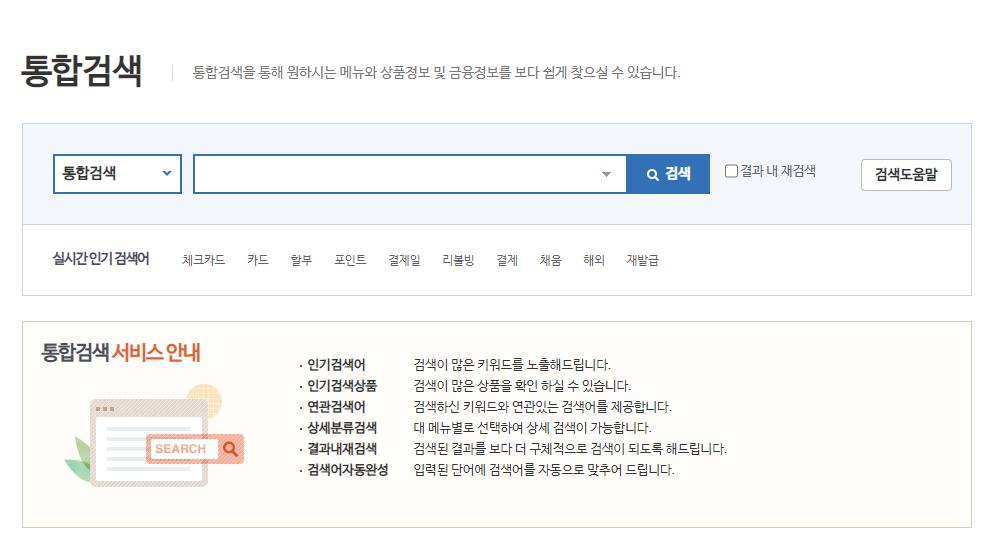Click the 인기검색어 guide item

(336, 365)
